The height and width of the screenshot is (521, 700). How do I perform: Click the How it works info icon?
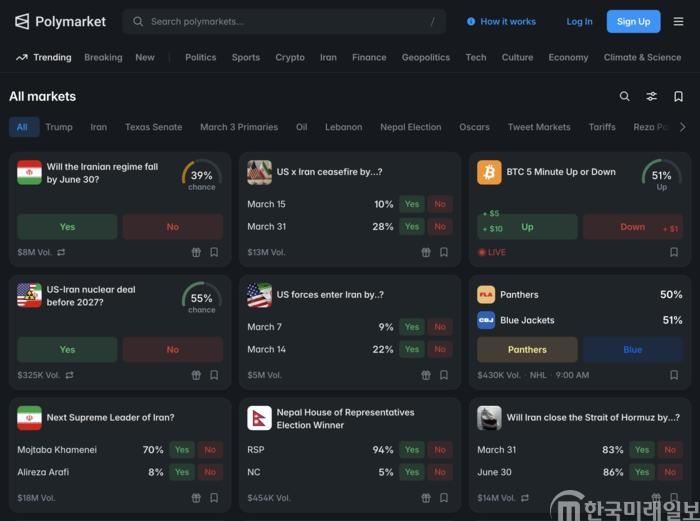(471, 21)
